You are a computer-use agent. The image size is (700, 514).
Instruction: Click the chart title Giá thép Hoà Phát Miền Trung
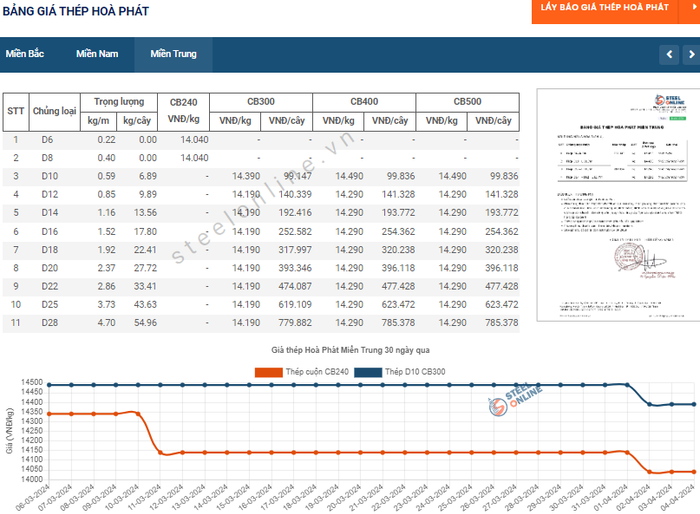pyautogui.click(x=350, y=351)
